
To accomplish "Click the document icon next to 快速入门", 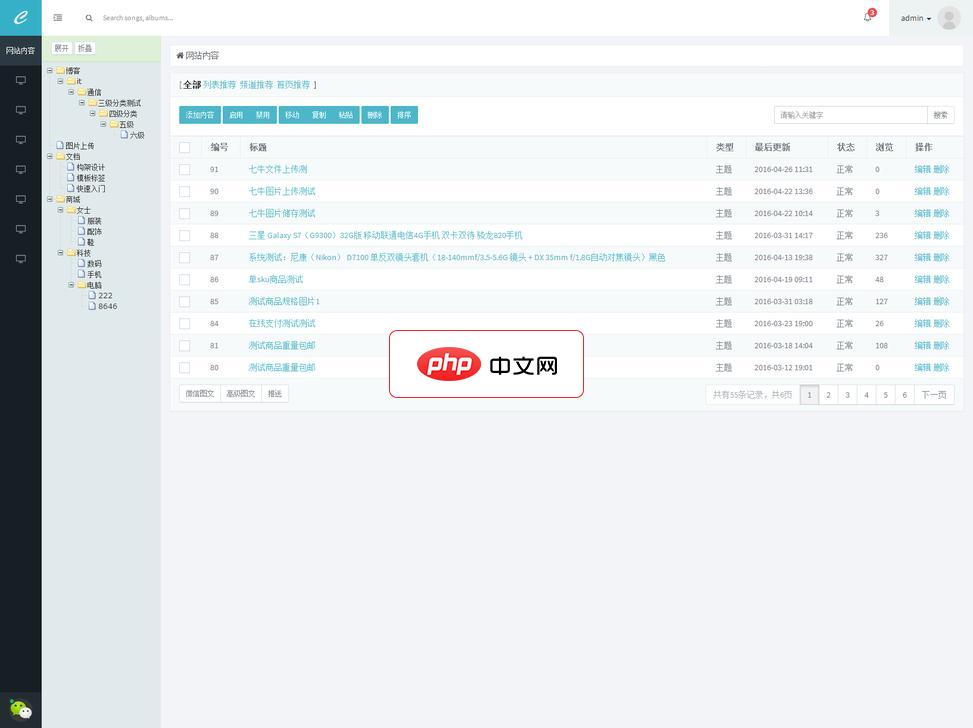I will 71,188.
